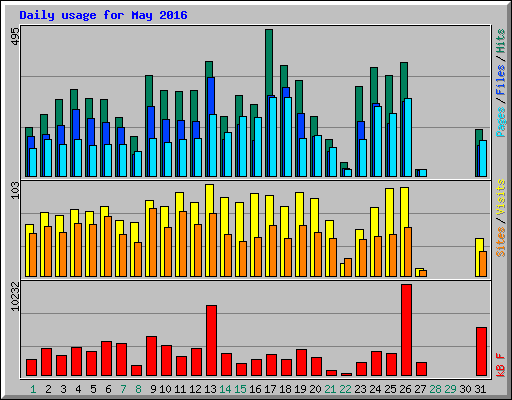This screenshot has width=512, height=400.
Task: Select the cyan Pages bar for day 26
Action: coord(408,137)
